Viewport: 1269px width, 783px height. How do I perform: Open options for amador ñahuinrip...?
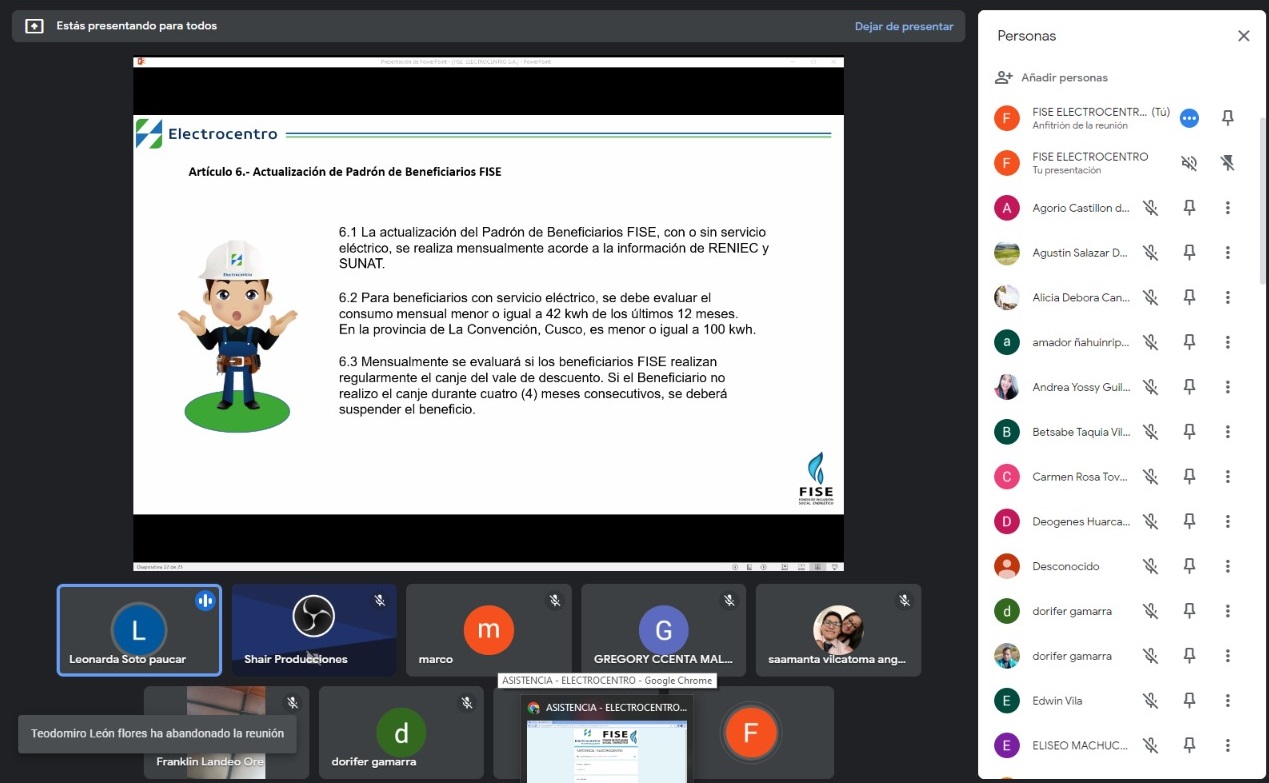[1228, 342]
